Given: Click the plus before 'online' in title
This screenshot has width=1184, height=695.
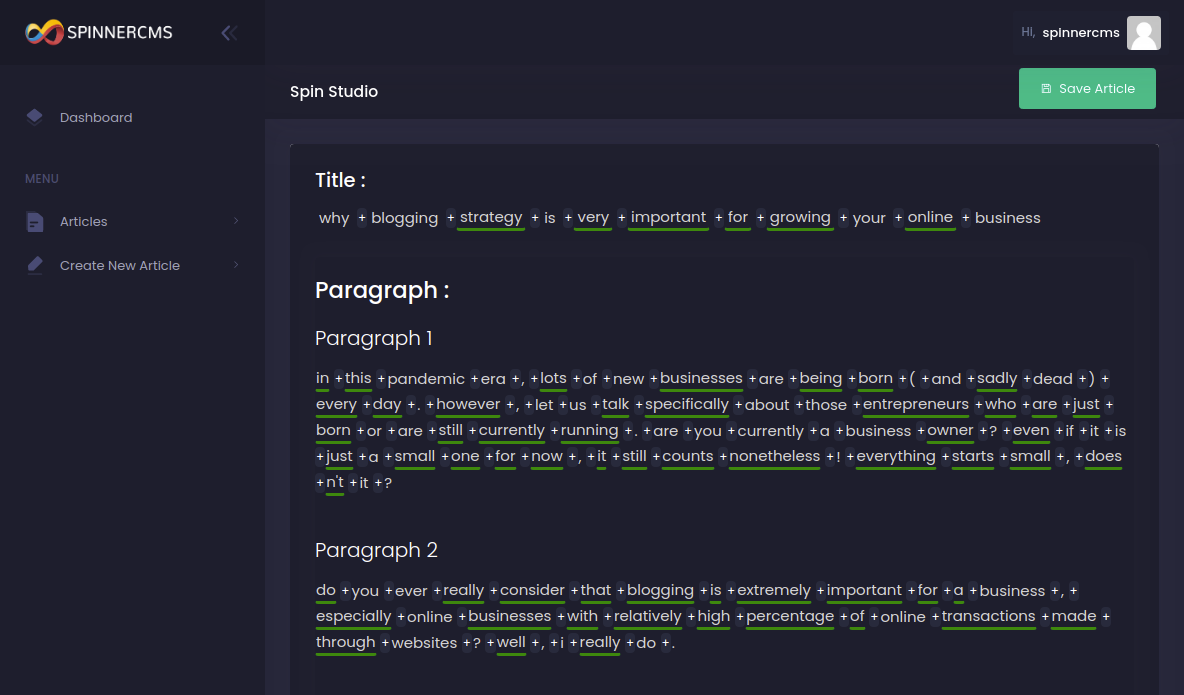Looking at the screenshot, I should (x=898, y=218).
